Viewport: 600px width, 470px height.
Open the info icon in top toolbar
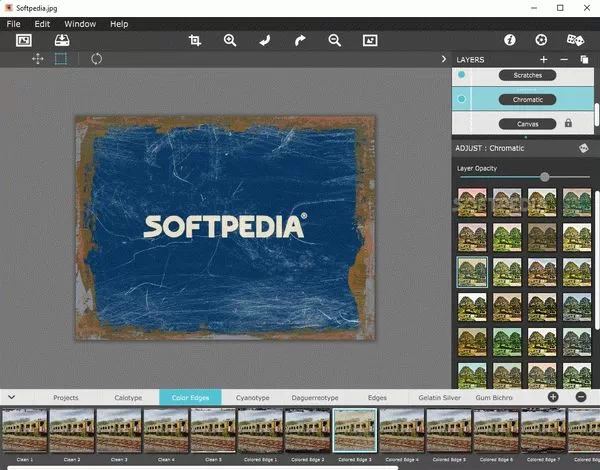(x=509, y=41)
